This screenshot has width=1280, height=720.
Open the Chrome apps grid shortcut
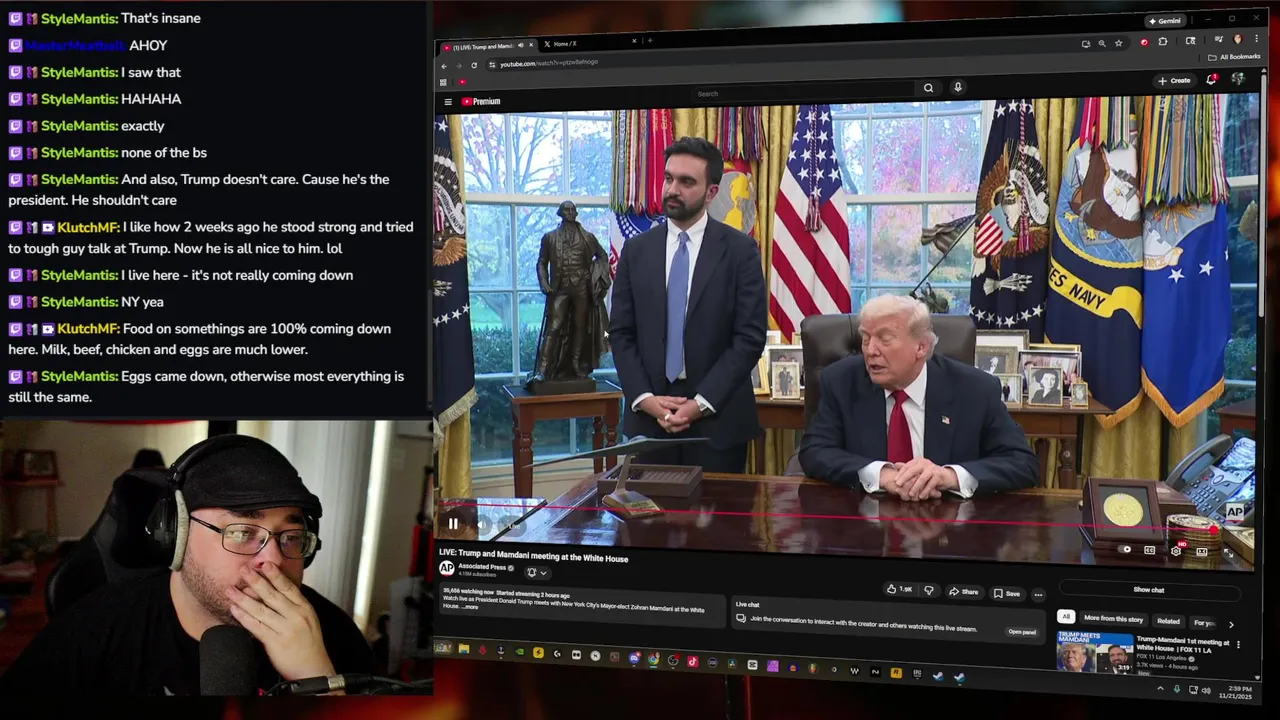tap(443, 82)
